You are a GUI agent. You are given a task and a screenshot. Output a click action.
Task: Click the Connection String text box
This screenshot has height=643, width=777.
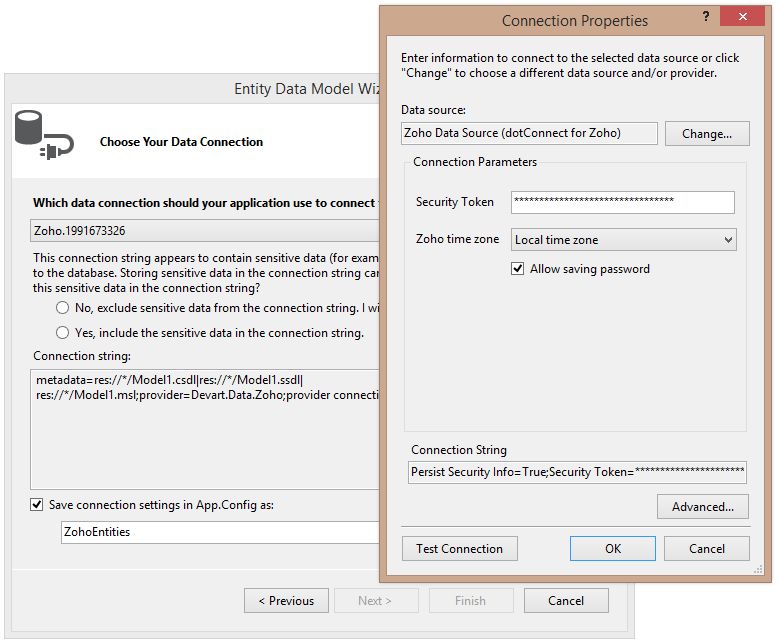click(577, 472)
